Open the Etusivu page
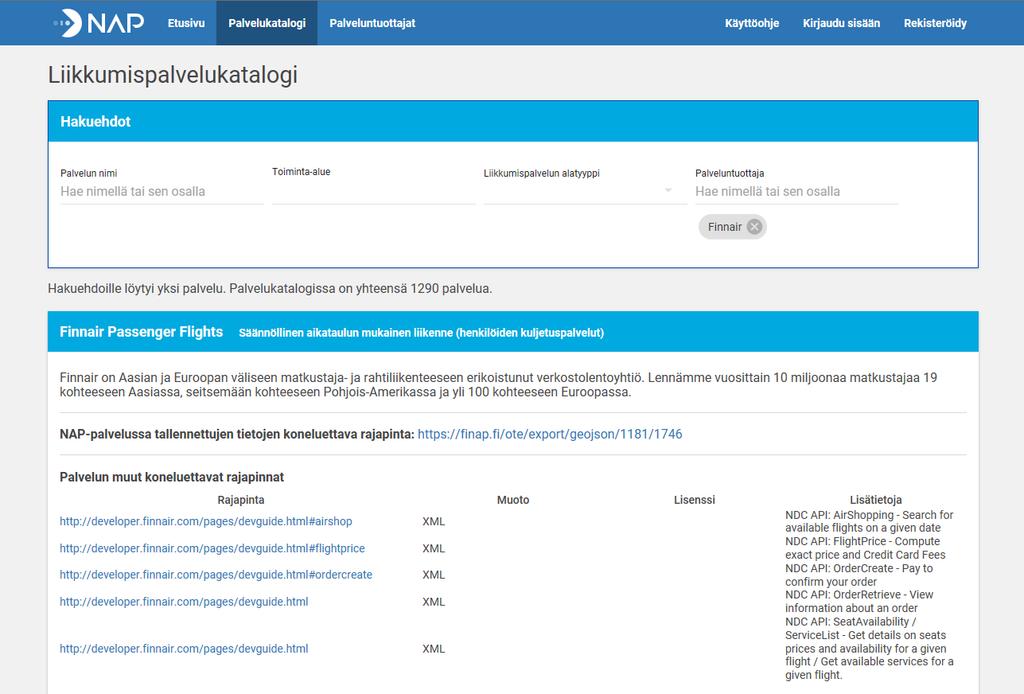Image resolution: width=1024 pixels, height=694 pixels. click(x=186, y=23)
